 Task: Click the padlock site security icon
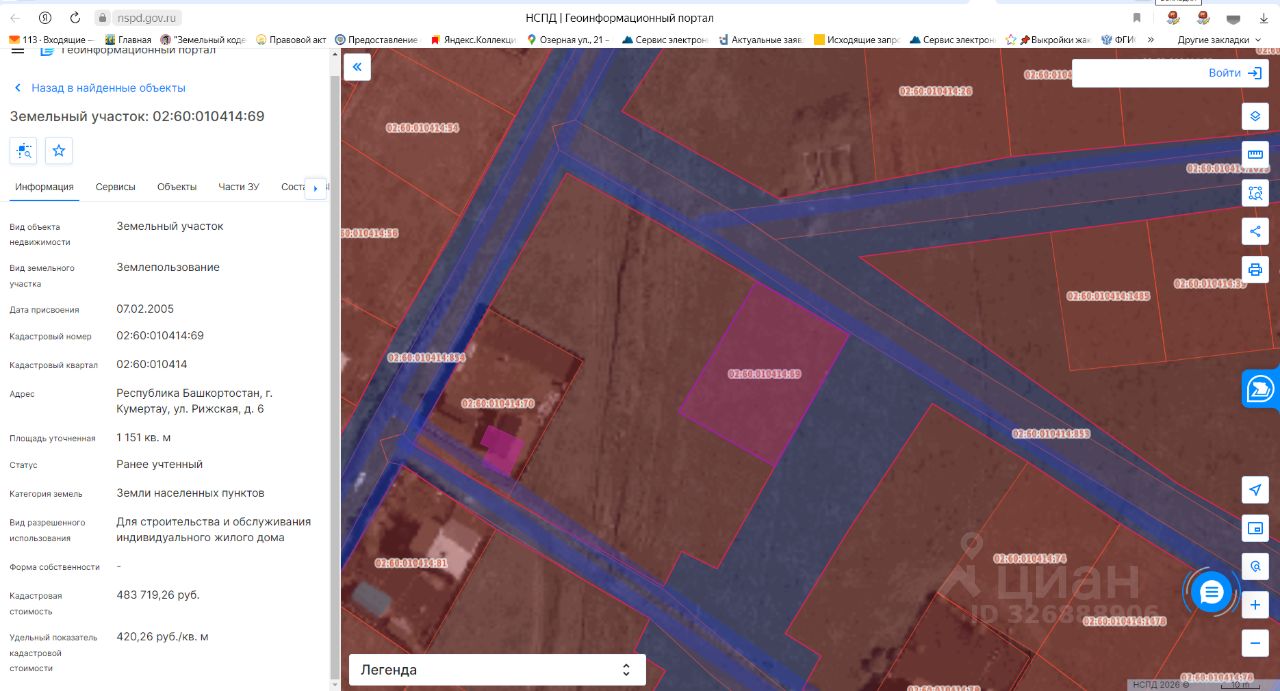[x=102, y=18]
